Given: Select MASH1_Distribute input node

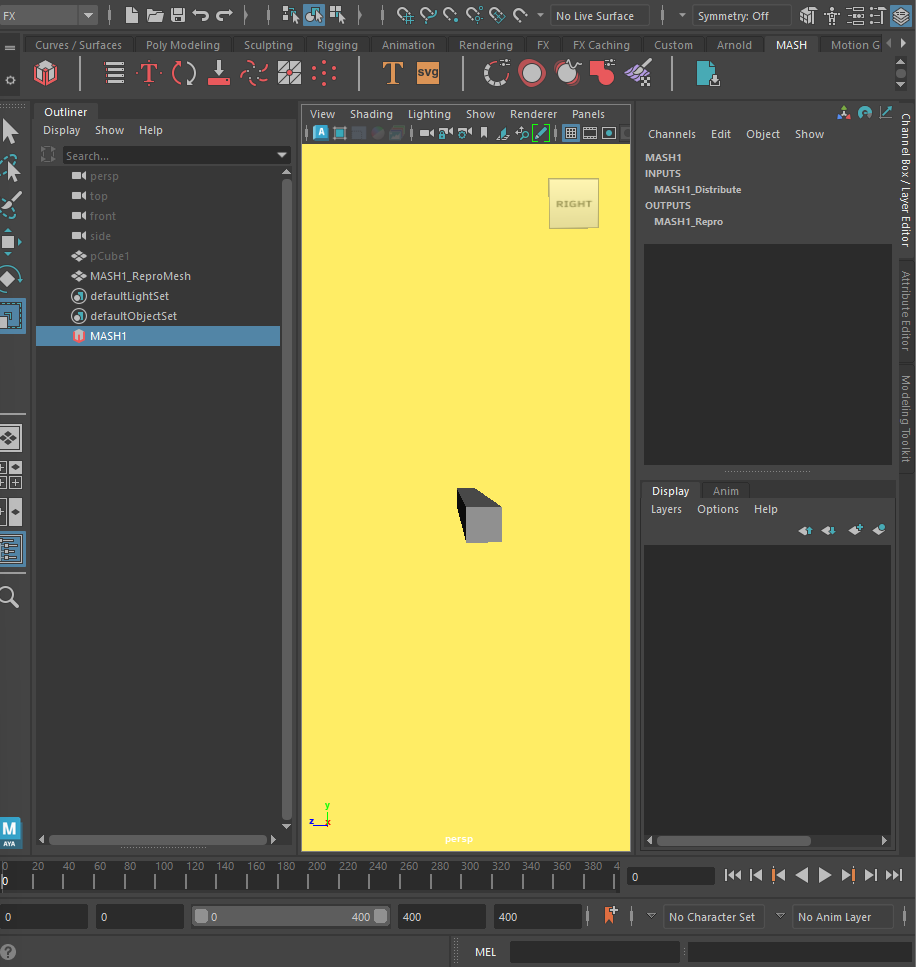Looking at the screenshot, I should click(697, 189).
